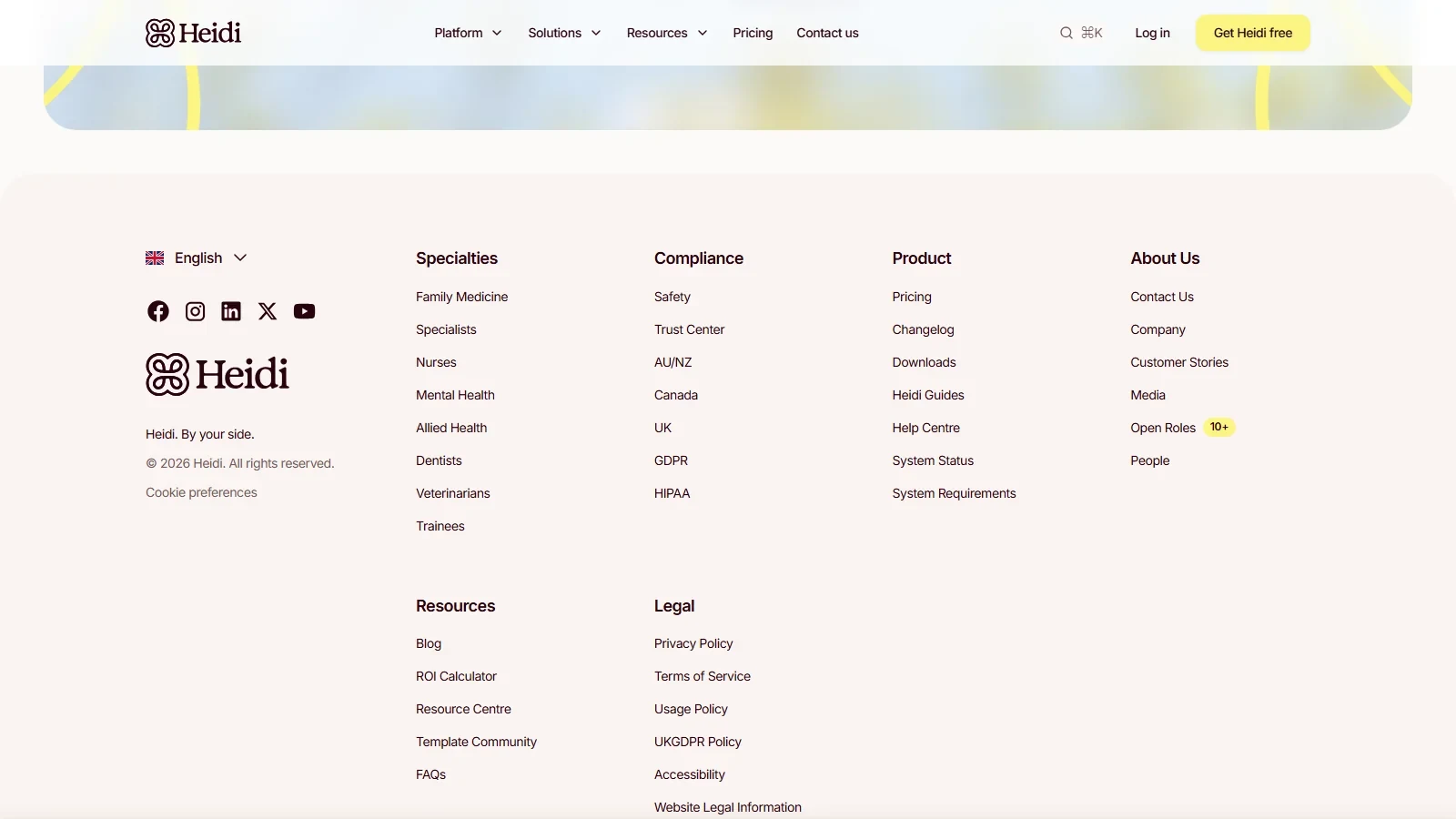
Task: Click the Log in link
Action: click(x=1152, y=33)
